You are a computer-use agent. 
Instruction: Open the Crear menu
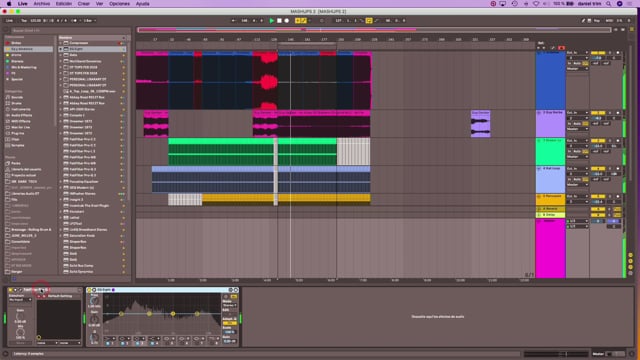(x=84, y=4)
